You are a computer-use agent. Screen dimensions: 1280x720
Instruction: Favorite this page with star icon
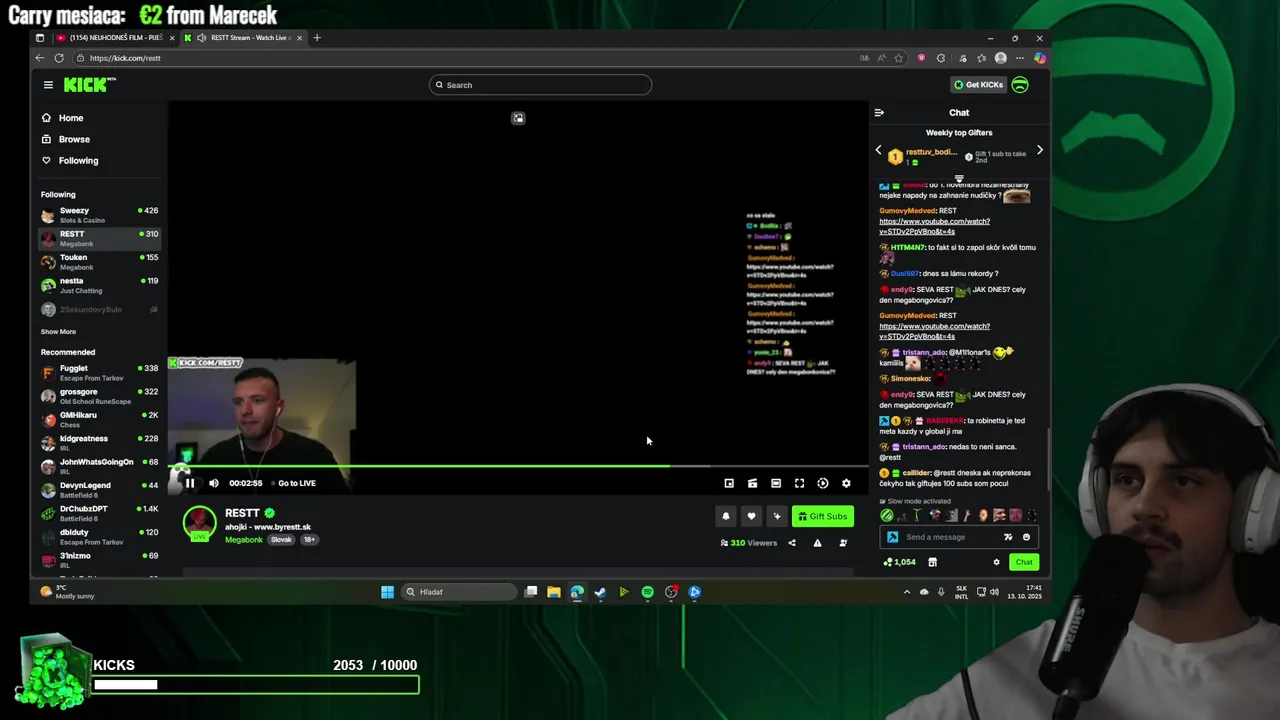coord(899,58)
